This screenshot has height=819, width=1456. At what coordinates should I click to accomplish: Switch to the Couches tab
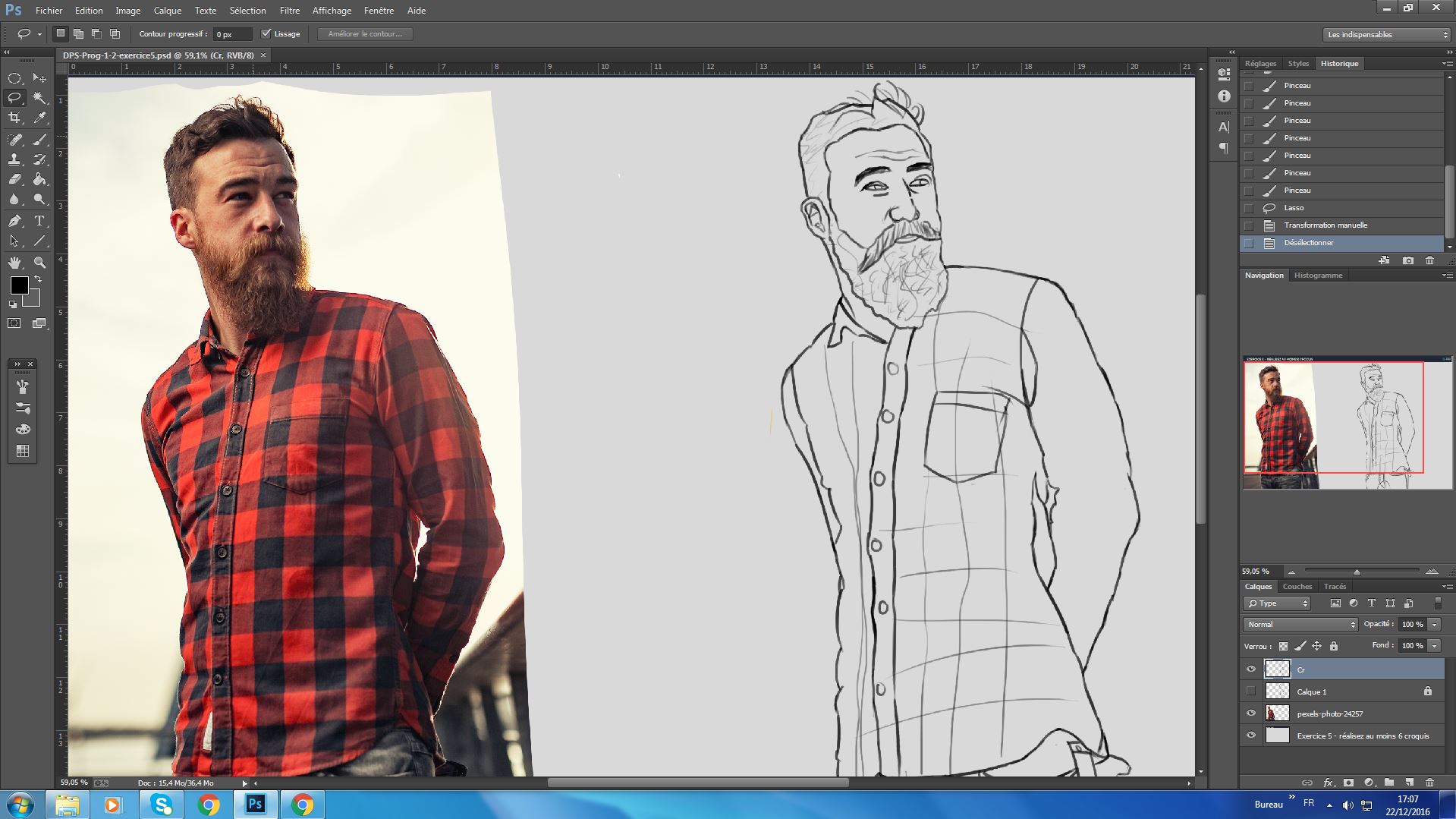1297,586
